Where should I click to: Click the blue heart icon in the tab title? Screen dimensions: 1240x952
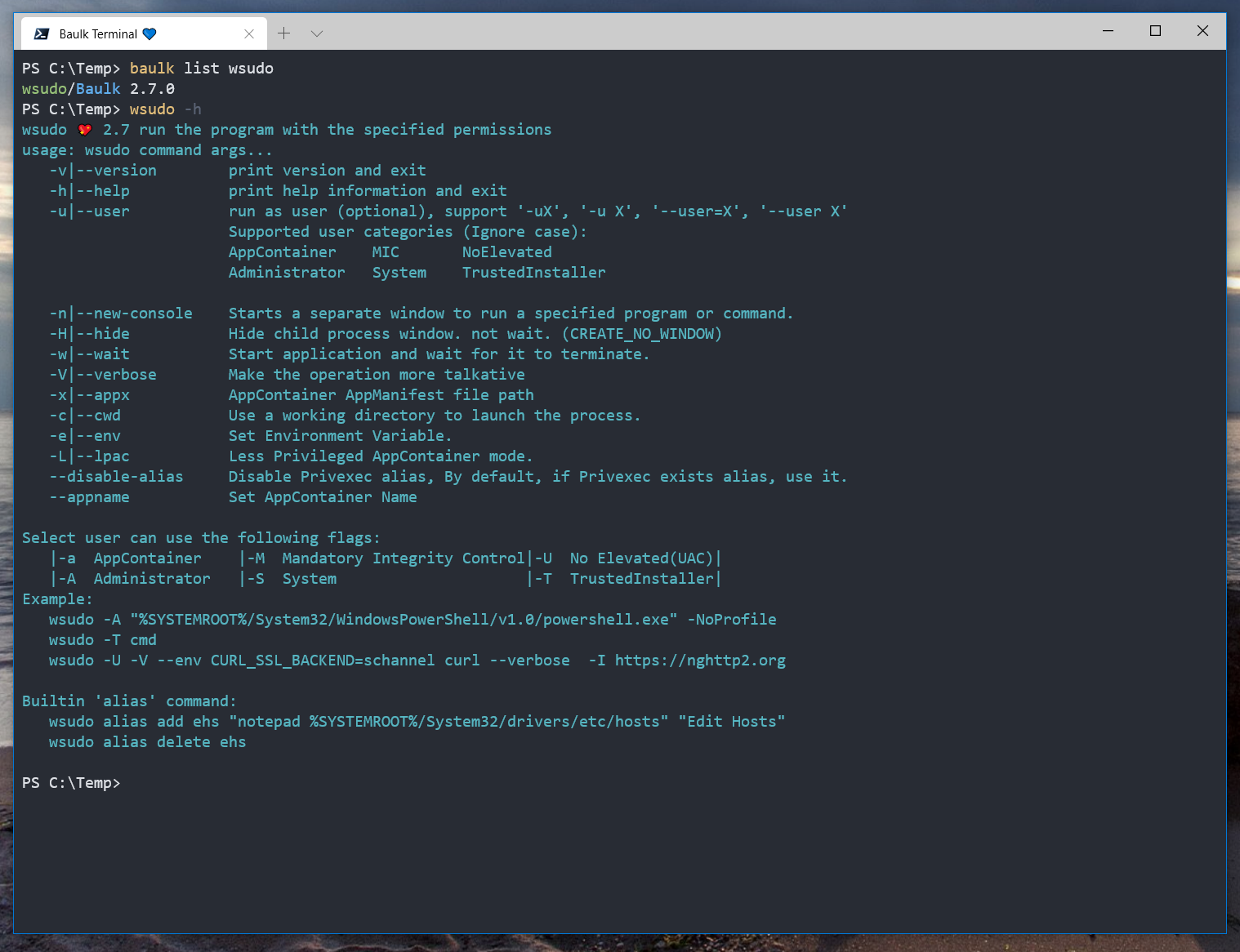(149, 33)
